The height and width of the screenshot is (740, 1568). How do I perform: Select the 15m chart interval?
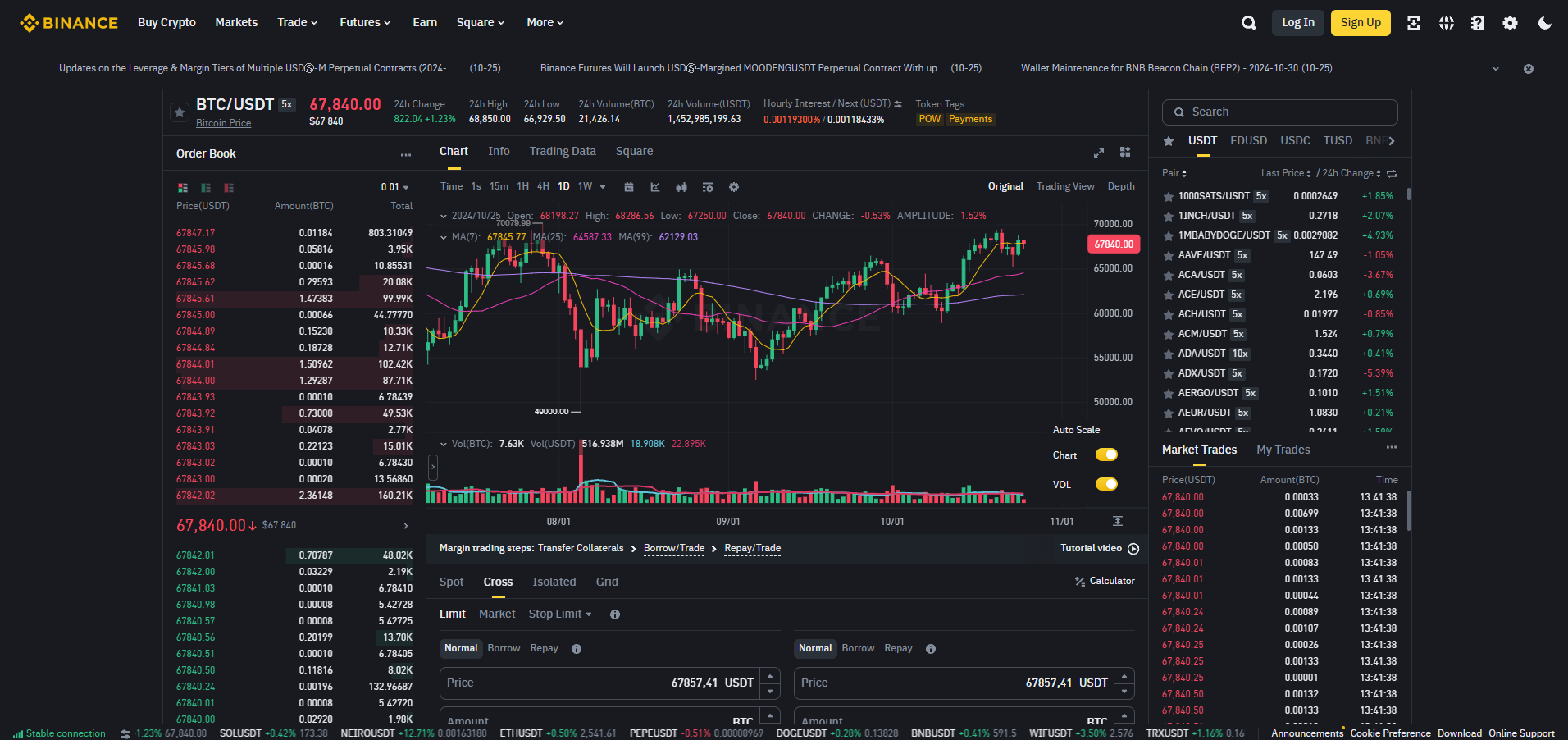[499, 186]
